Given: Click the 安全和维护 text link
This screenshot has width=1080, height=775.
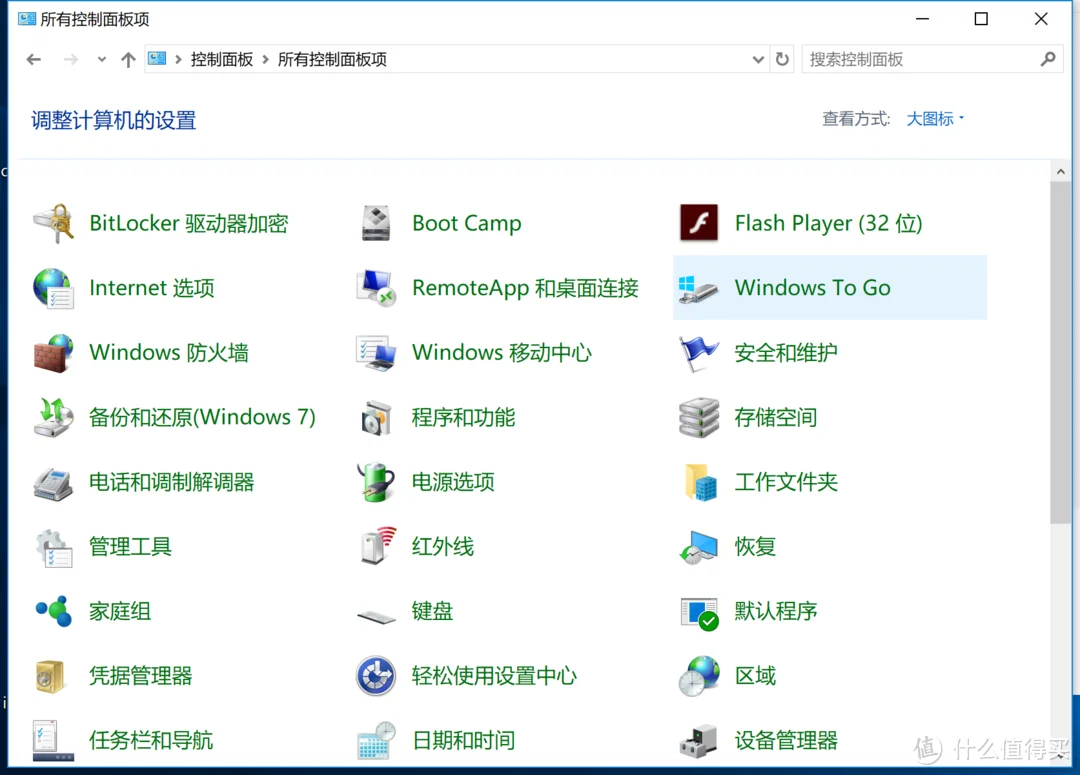Looking at the screenshot, I should [x=786, y=353].
